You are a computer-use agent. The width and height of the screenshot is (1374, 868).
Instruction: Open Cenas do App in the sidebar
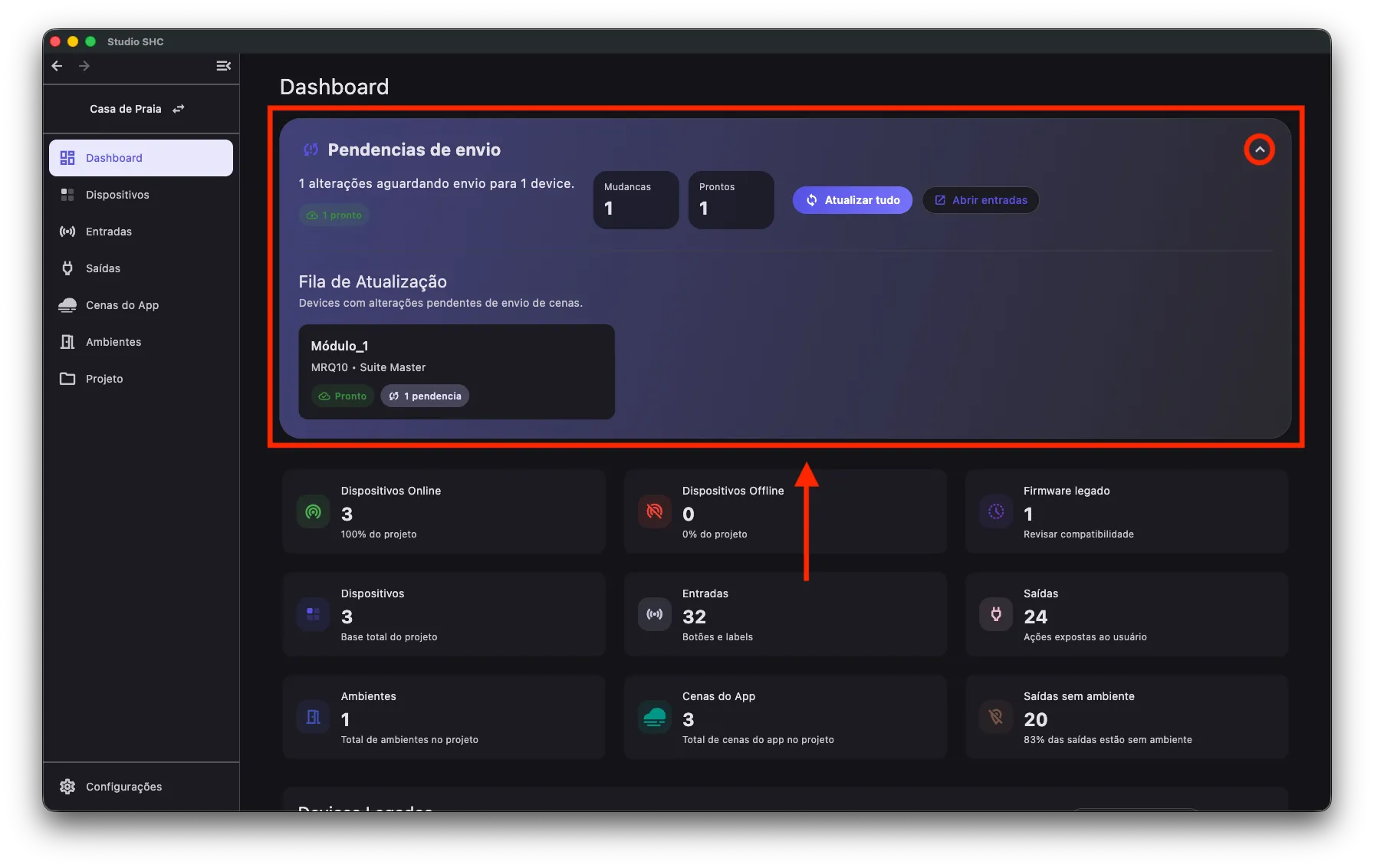[x=141, y=305]
